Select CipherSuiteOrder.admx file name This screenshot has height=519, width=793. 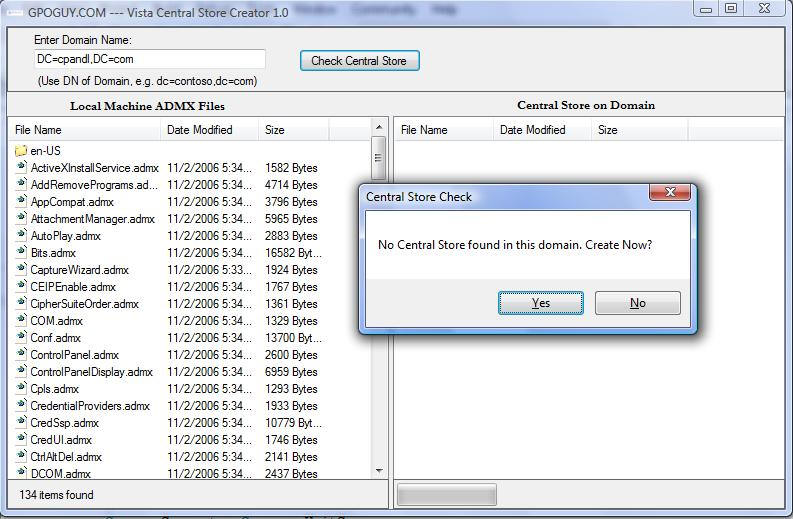pos(84,304)
